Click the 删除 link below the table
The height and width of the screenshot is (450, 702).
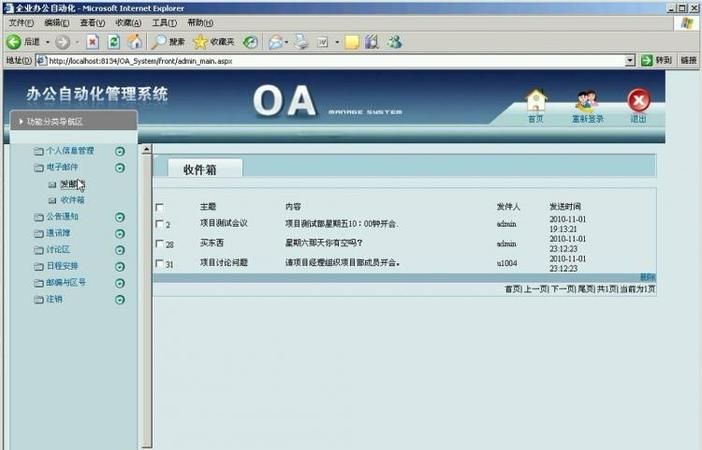pyautogui.click(x=647, y=277)
